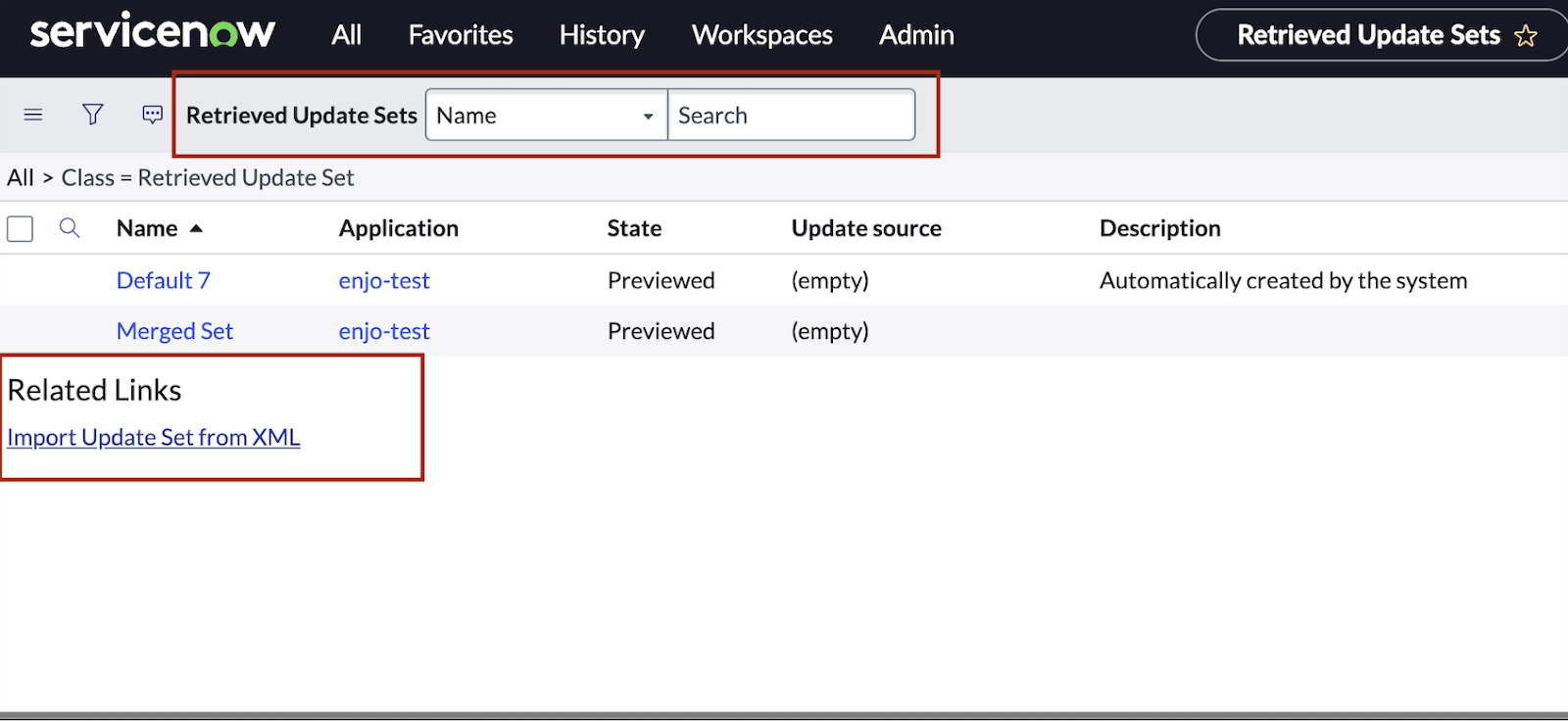Sort by the Description column header

tap(1160, 229)
